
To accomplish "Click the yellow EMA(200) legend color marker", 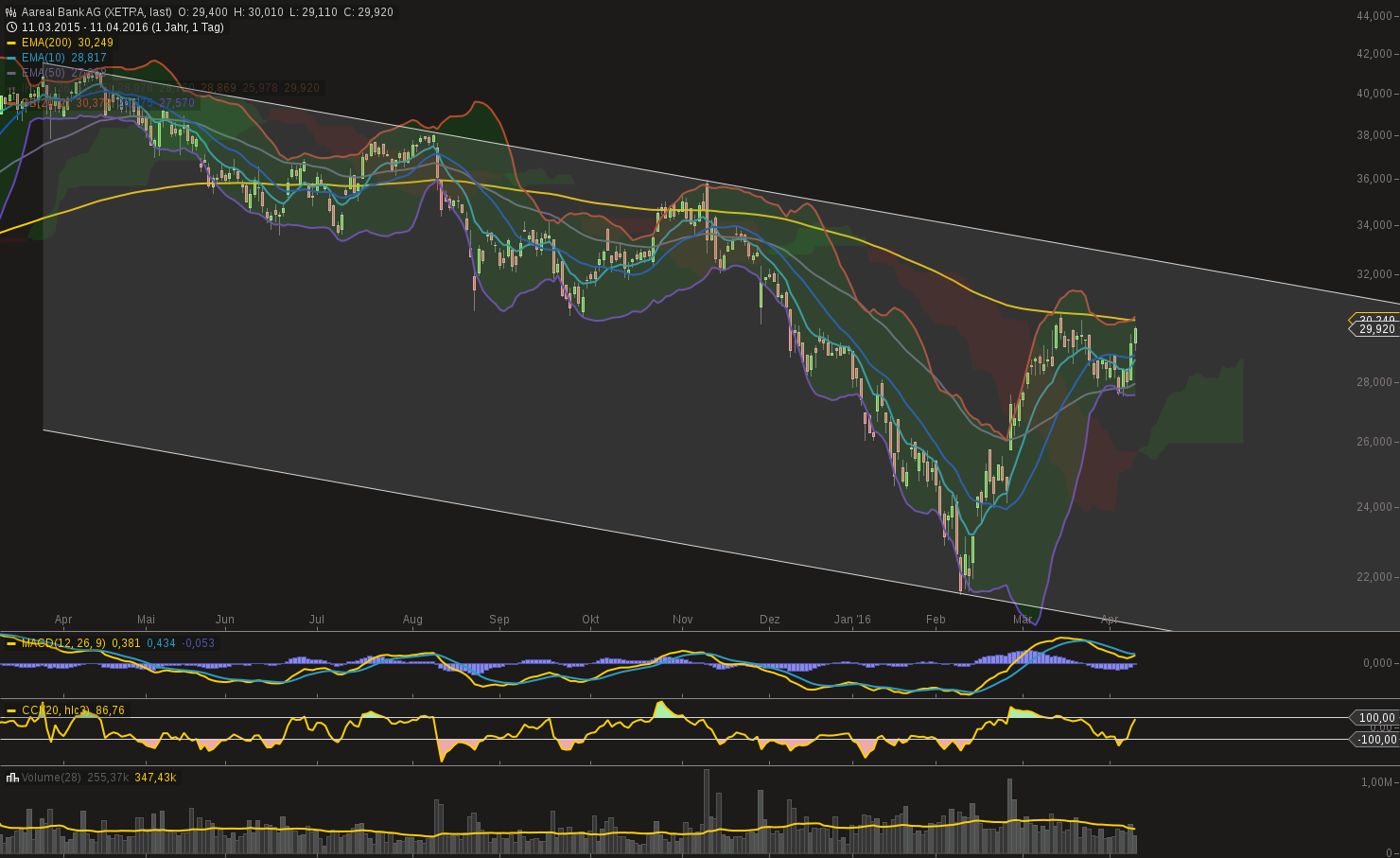I will point(11,43).
